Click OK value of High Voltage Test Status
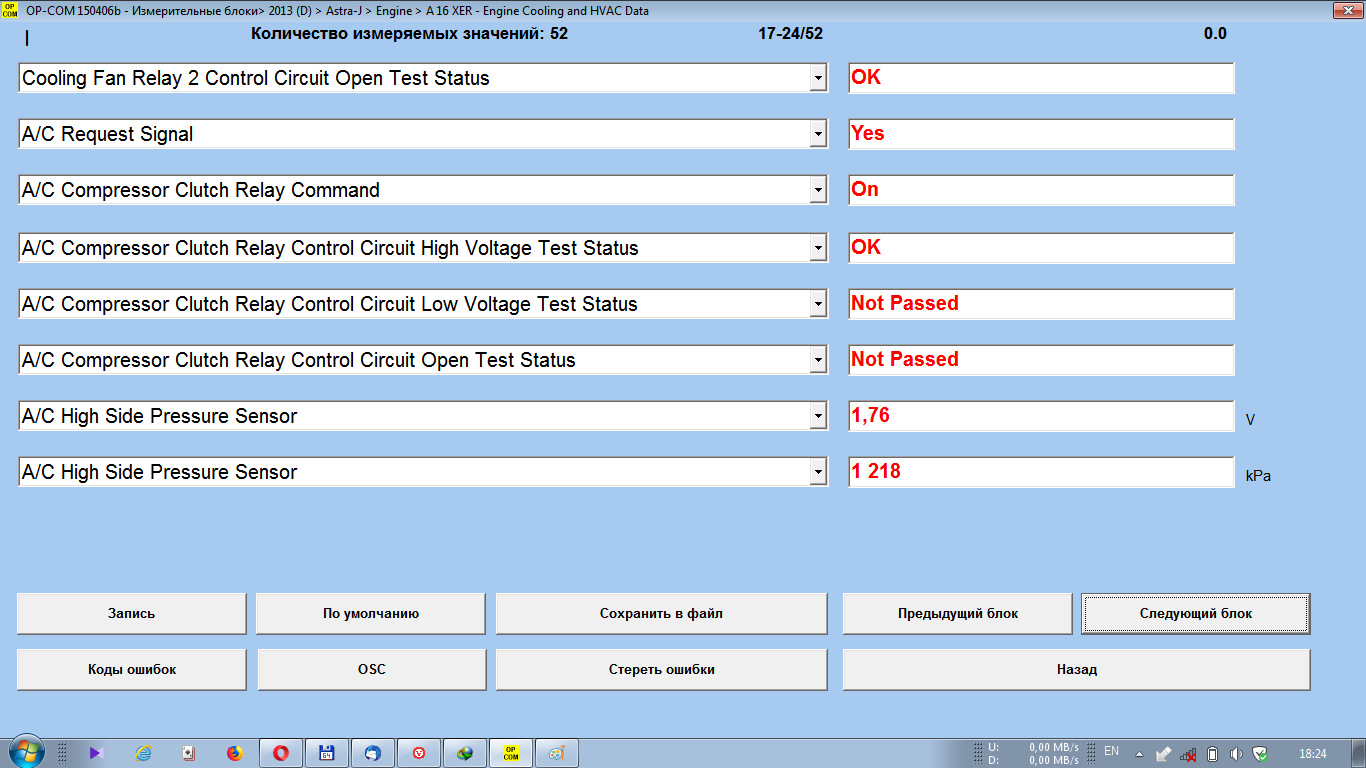Viewport: 1366px width, 768px height. pyautogui.click(x=1041, y=248)
